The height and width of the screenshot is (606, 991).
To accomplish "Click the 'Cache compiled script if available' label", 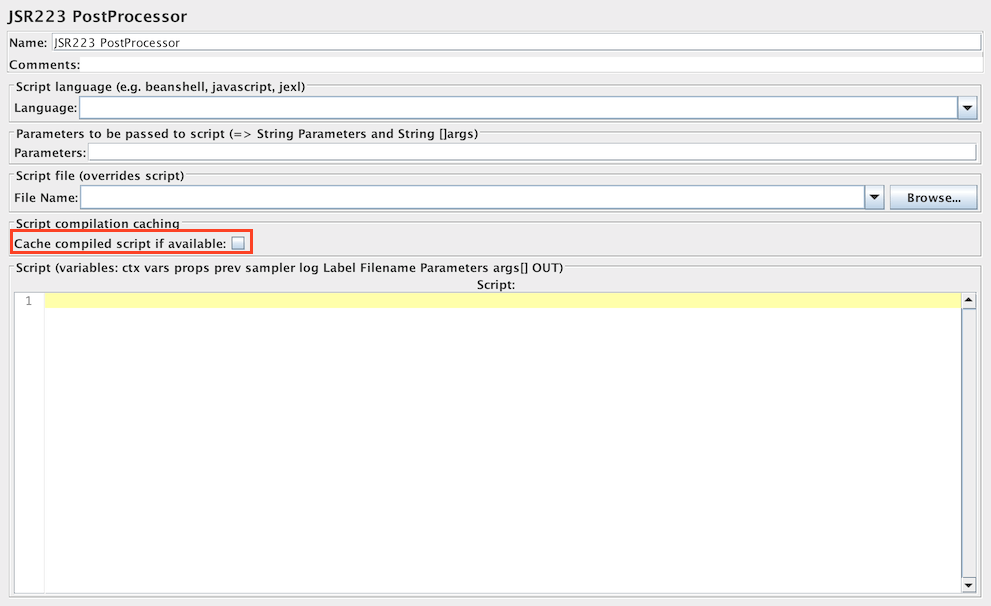I will coord(120,243).
